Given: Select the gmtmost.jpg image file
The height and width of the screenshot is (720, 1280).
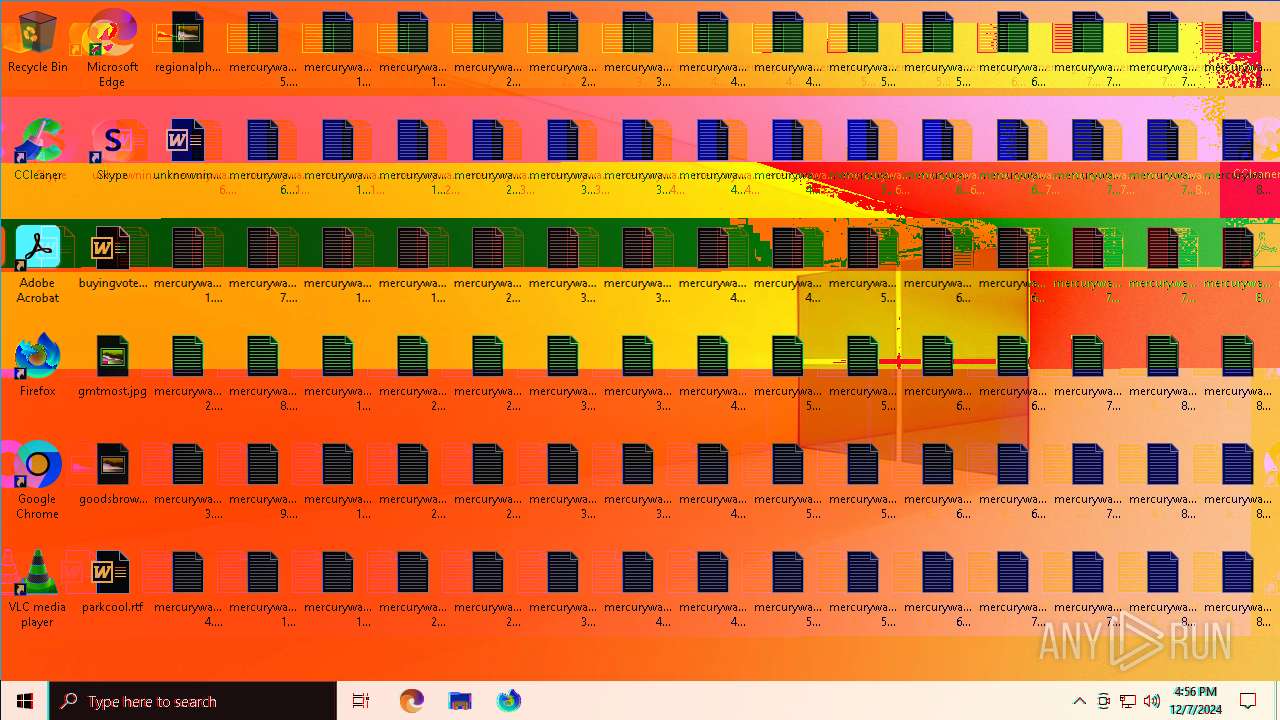Looking at the screenshot, I should point(112,366).
